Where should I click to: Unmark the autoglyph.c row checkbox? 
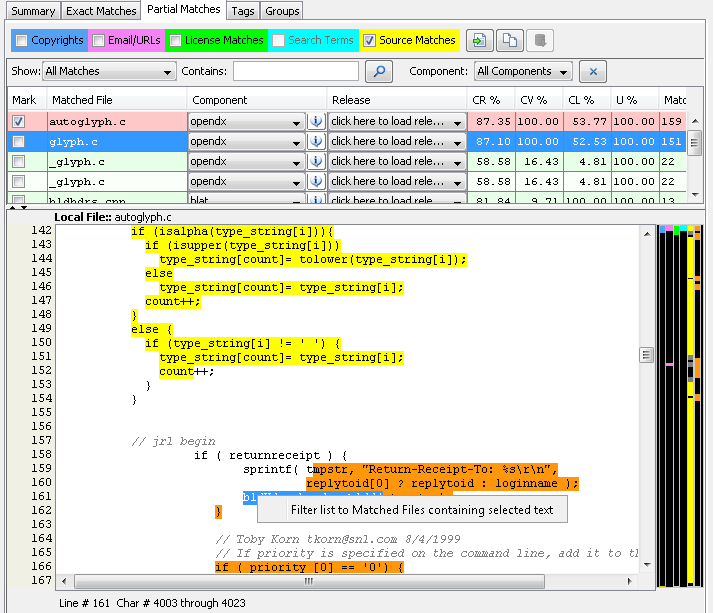tap(18, 121)
